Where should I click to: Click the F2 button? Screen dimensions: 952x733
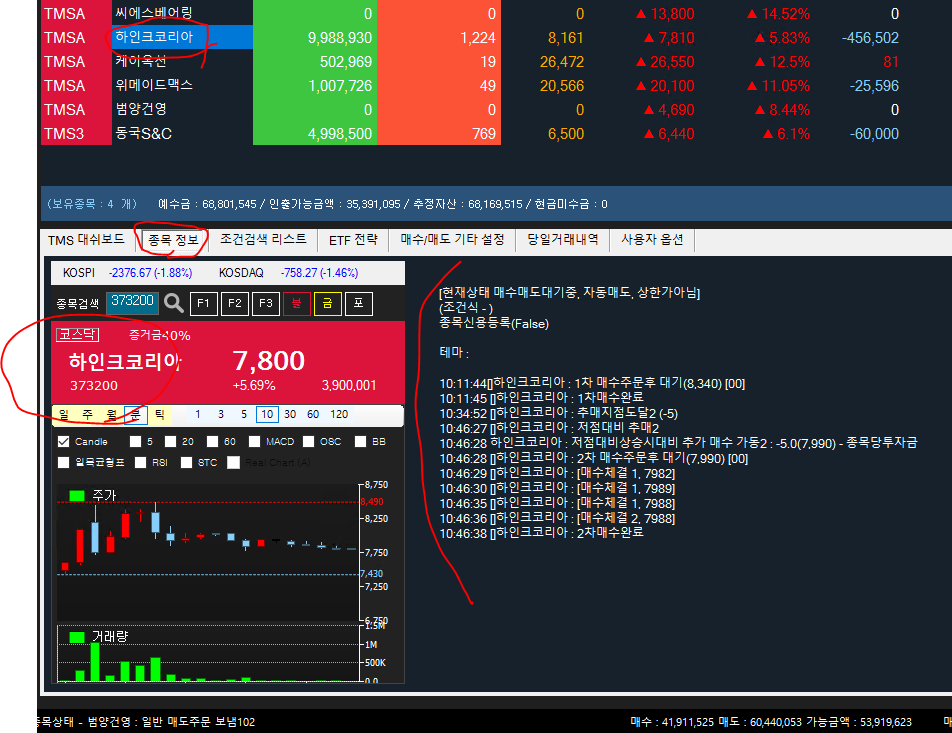tap(234, 303)
